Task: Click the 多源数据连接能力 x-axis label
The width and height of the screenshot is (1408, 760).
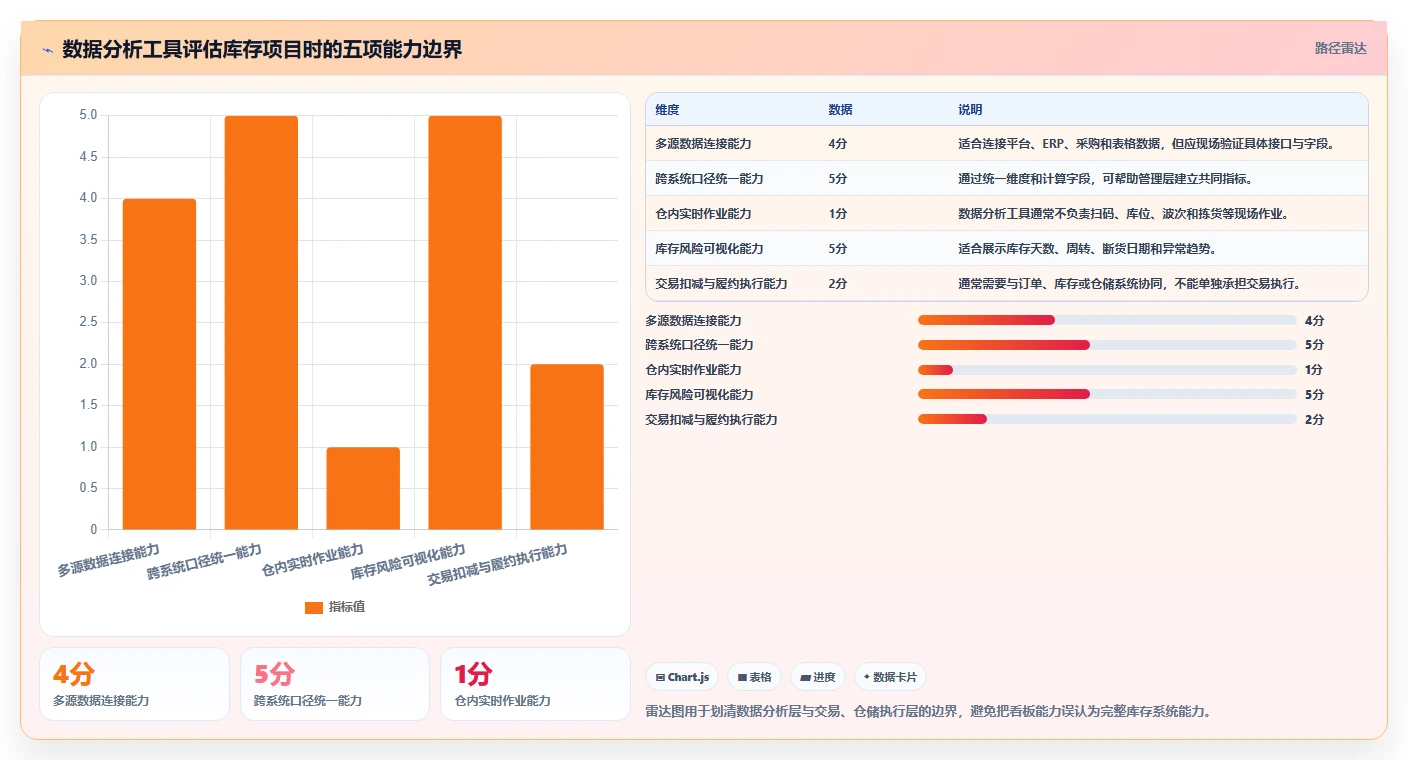Action: [x=108, y=560]
